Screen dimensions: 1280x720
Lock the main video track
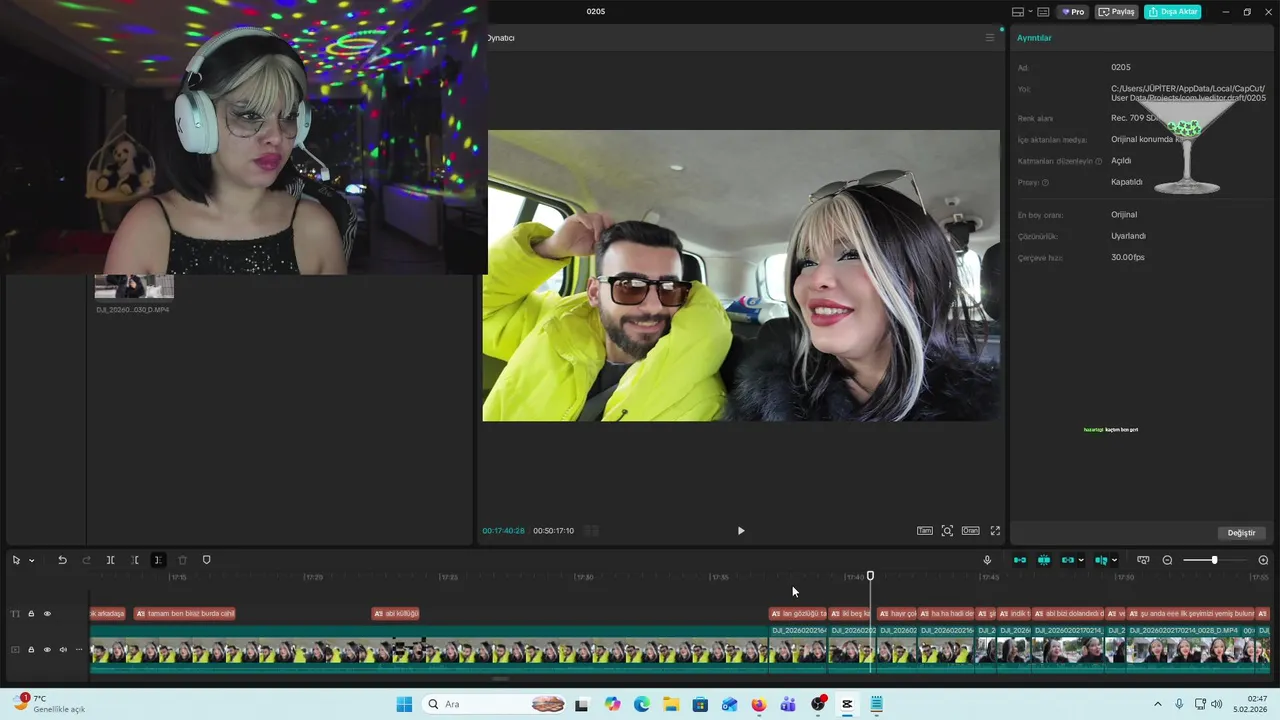point(31,650)
